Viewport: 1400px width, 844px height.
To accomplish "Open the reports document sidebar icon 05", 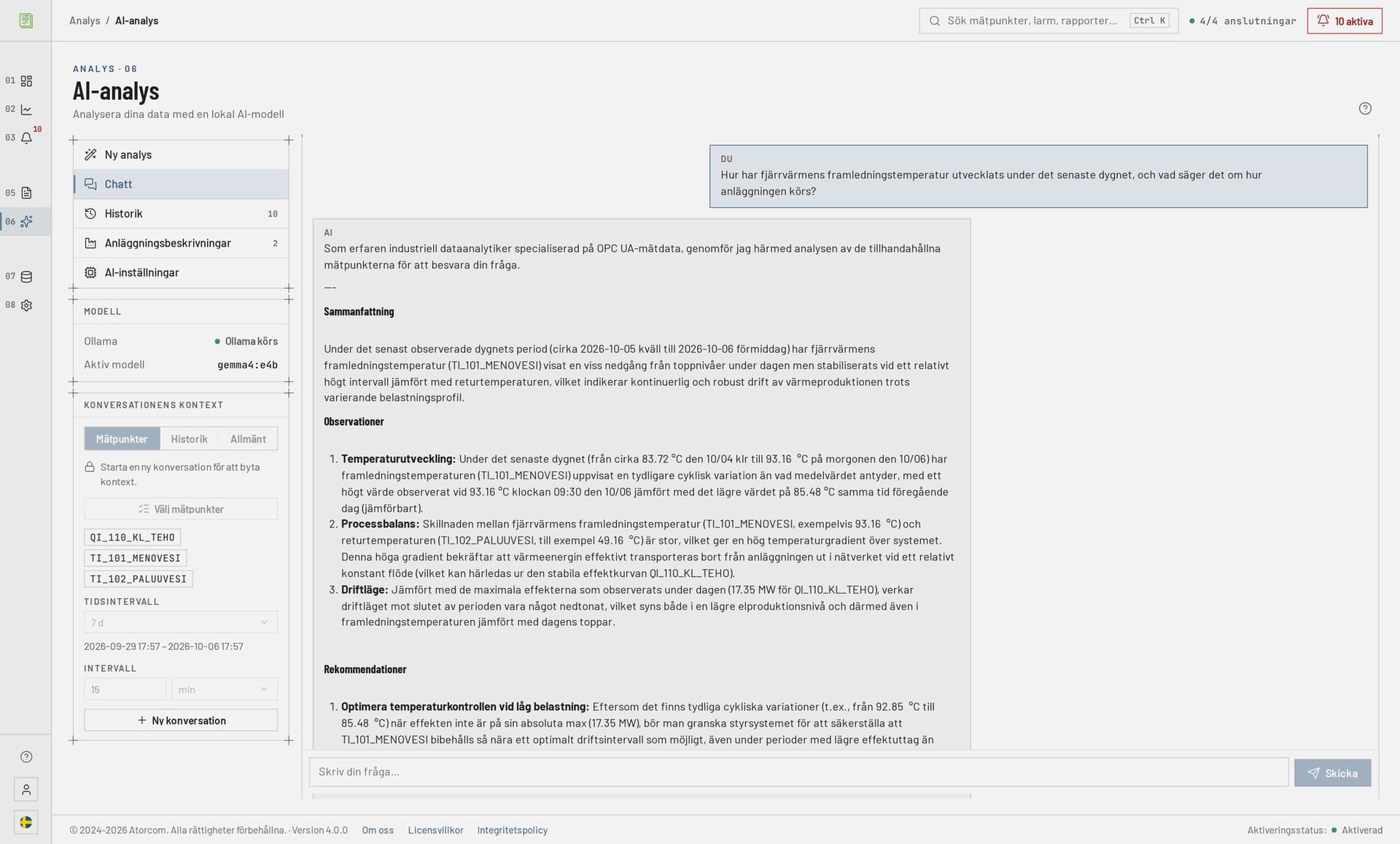I will pyautogui.click(x=26, y=193).
